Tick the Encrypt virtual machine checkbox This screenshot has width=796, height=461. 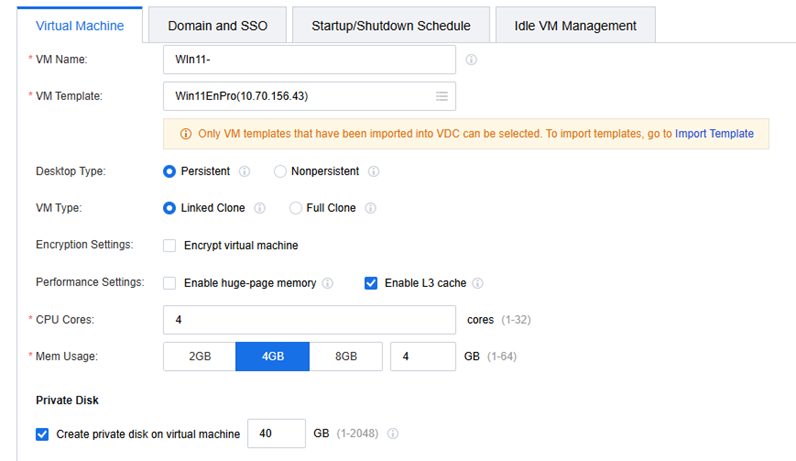(x=170, y=246)
